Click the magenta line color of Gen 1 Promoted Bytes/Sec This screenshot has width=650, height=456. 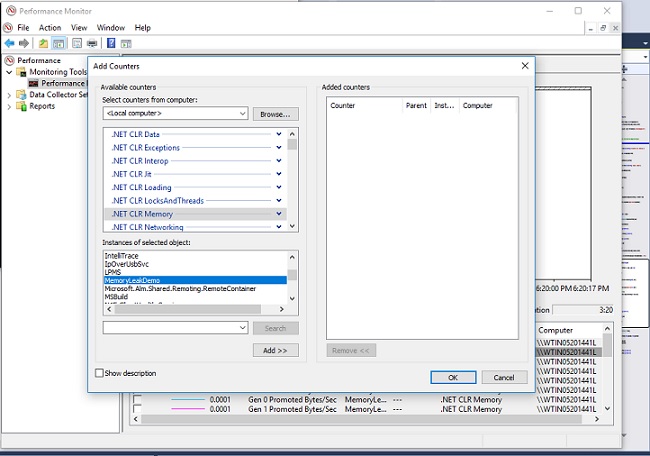[188, 409]
